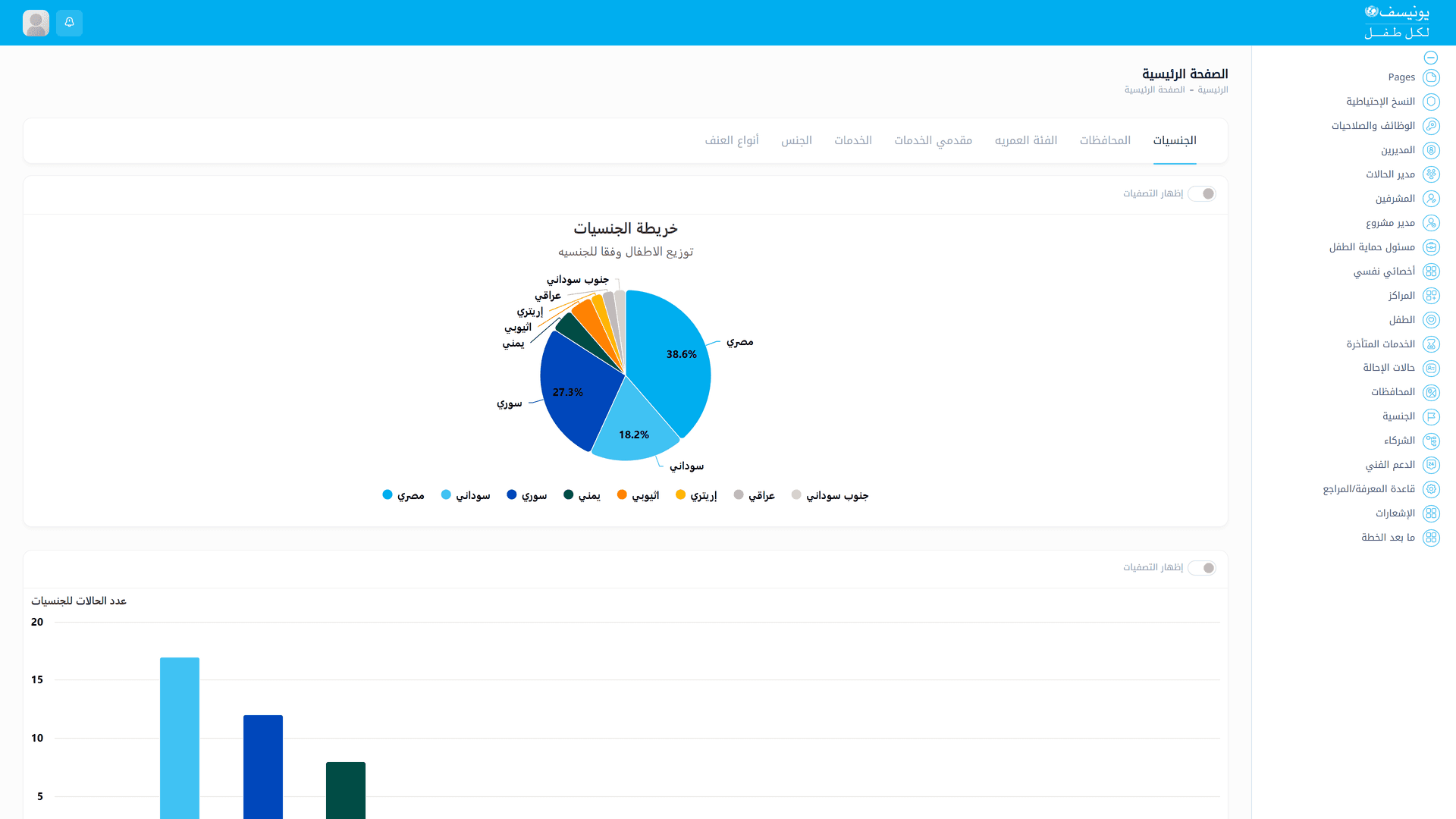Click the الطفل child icon
The height and width of the screenshot is (819, 1456).
1431,320
